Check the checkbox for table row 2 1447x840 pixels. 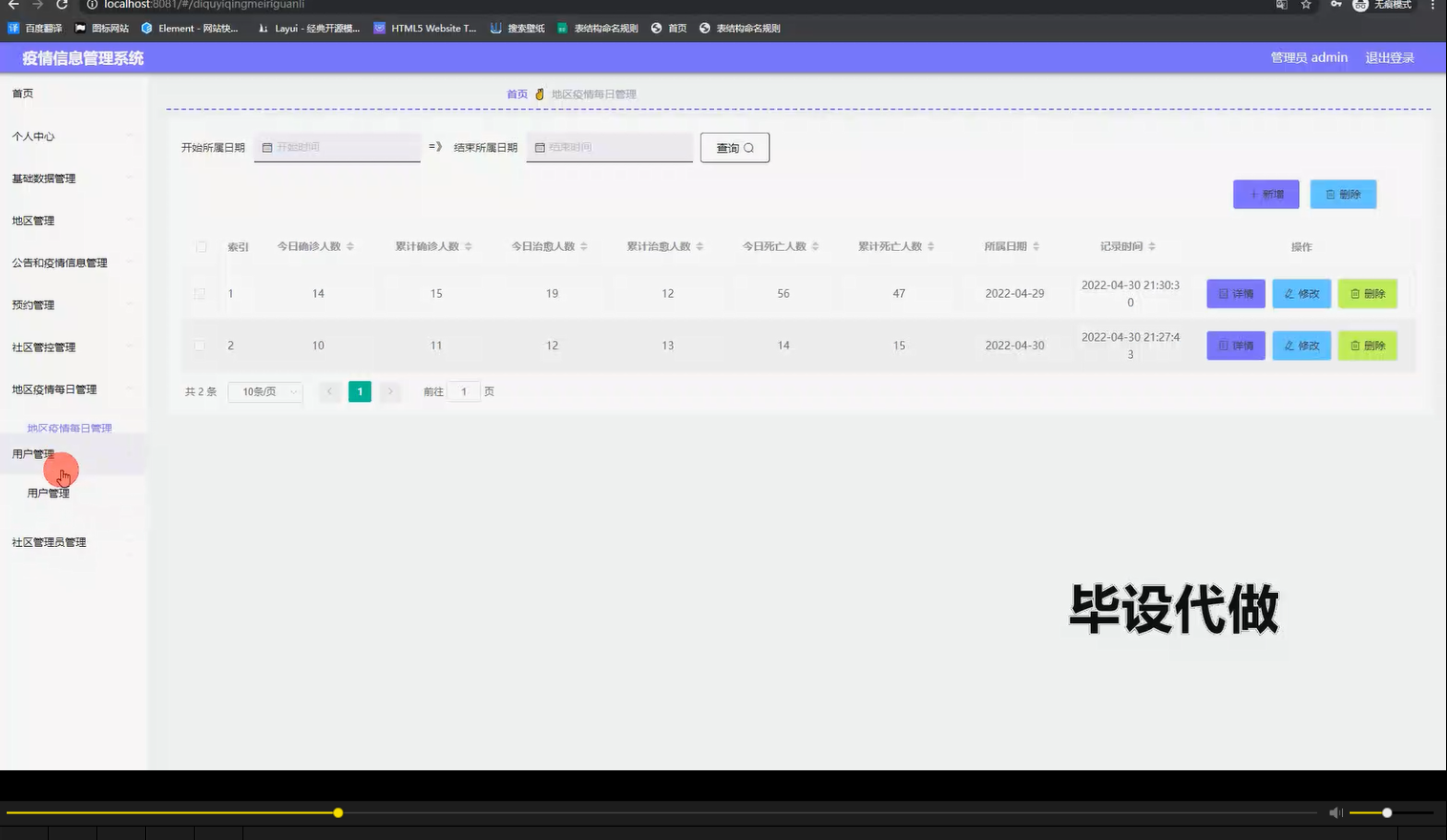coord(201,345)
